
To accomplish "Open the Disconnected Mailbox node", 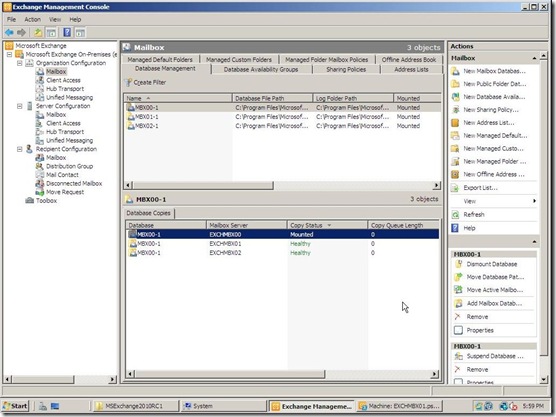I will tap(74, 183).
